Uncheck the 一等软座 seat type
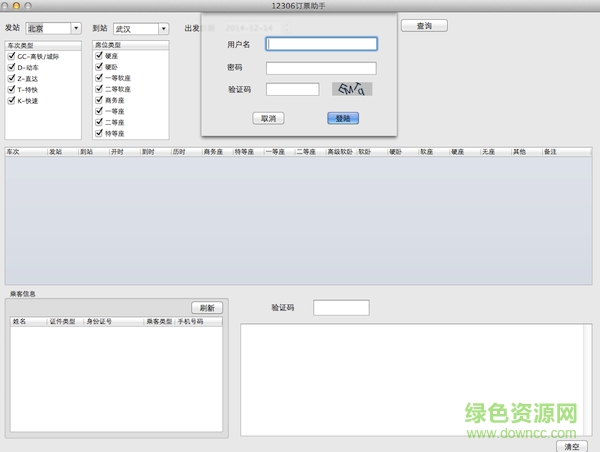The width and height of the screenshot is (600, 452). click(99, 78)
